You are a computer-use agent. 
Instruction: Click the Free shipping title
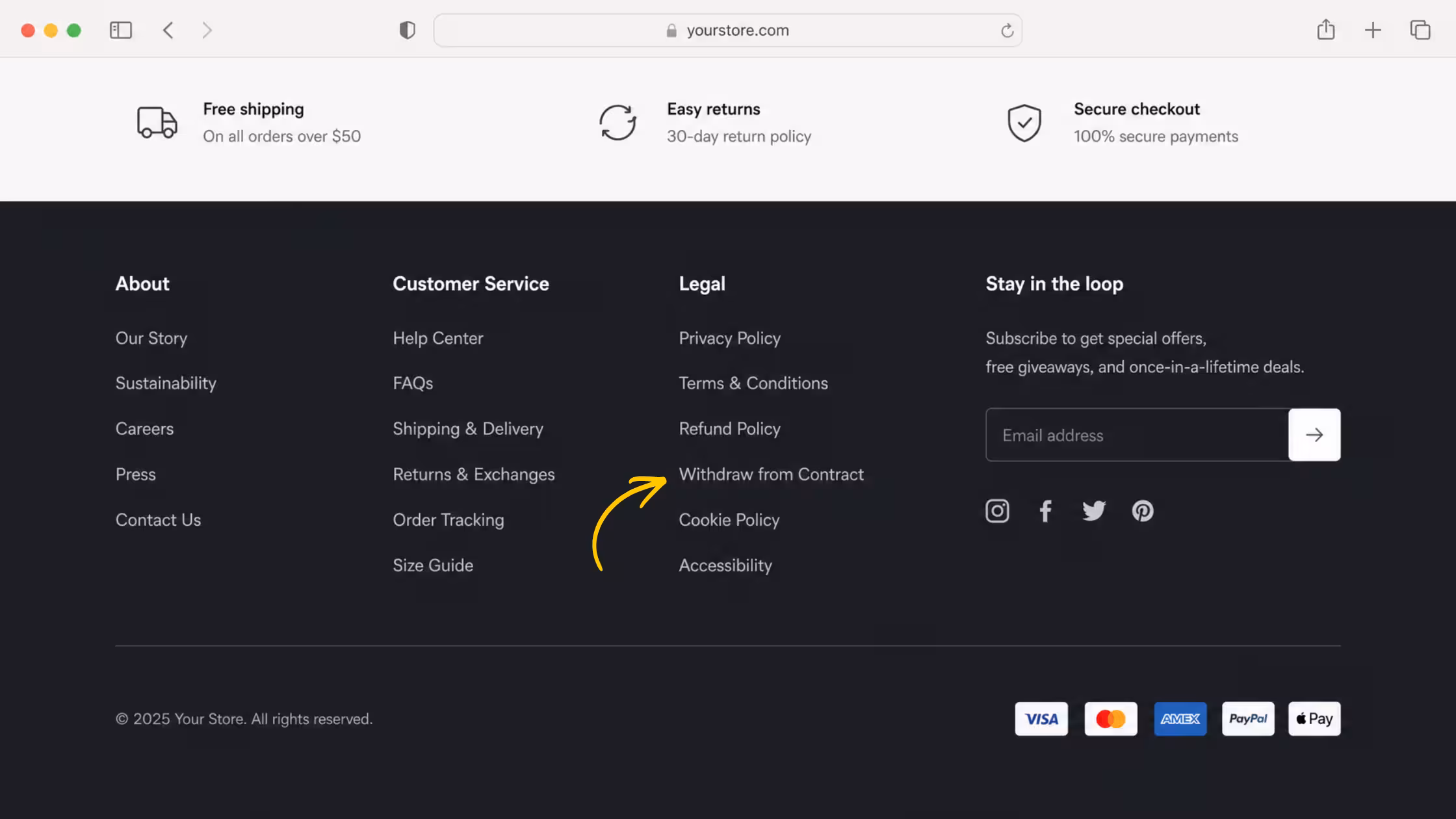[253, 109]
